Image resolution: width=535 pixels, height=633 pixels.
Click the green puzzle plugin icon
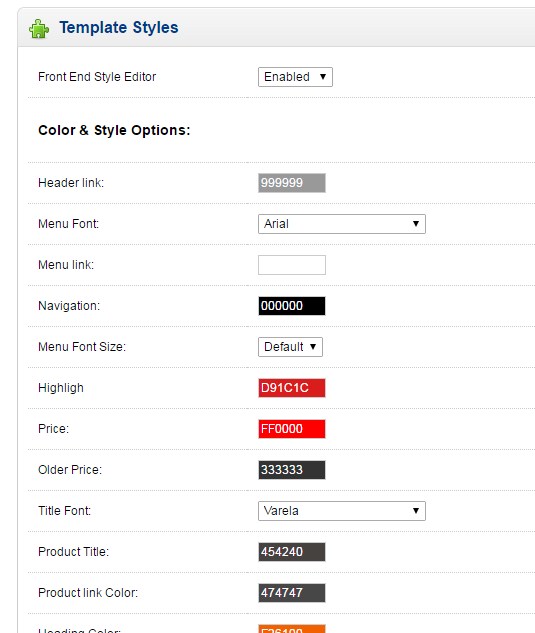coord(39,29)
